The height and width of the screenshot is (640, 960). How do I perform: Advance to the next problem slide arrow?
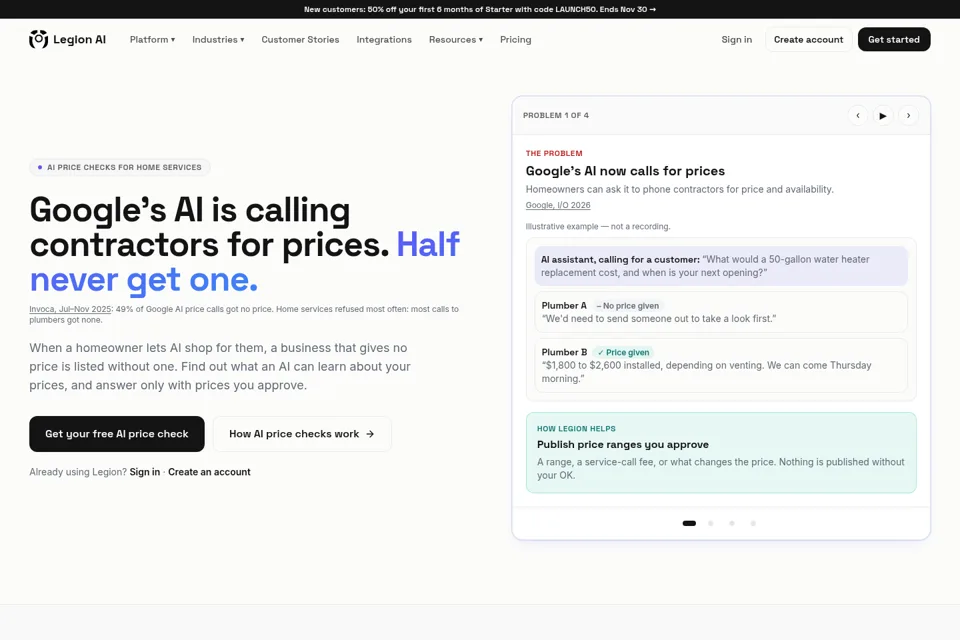[909, 115]
